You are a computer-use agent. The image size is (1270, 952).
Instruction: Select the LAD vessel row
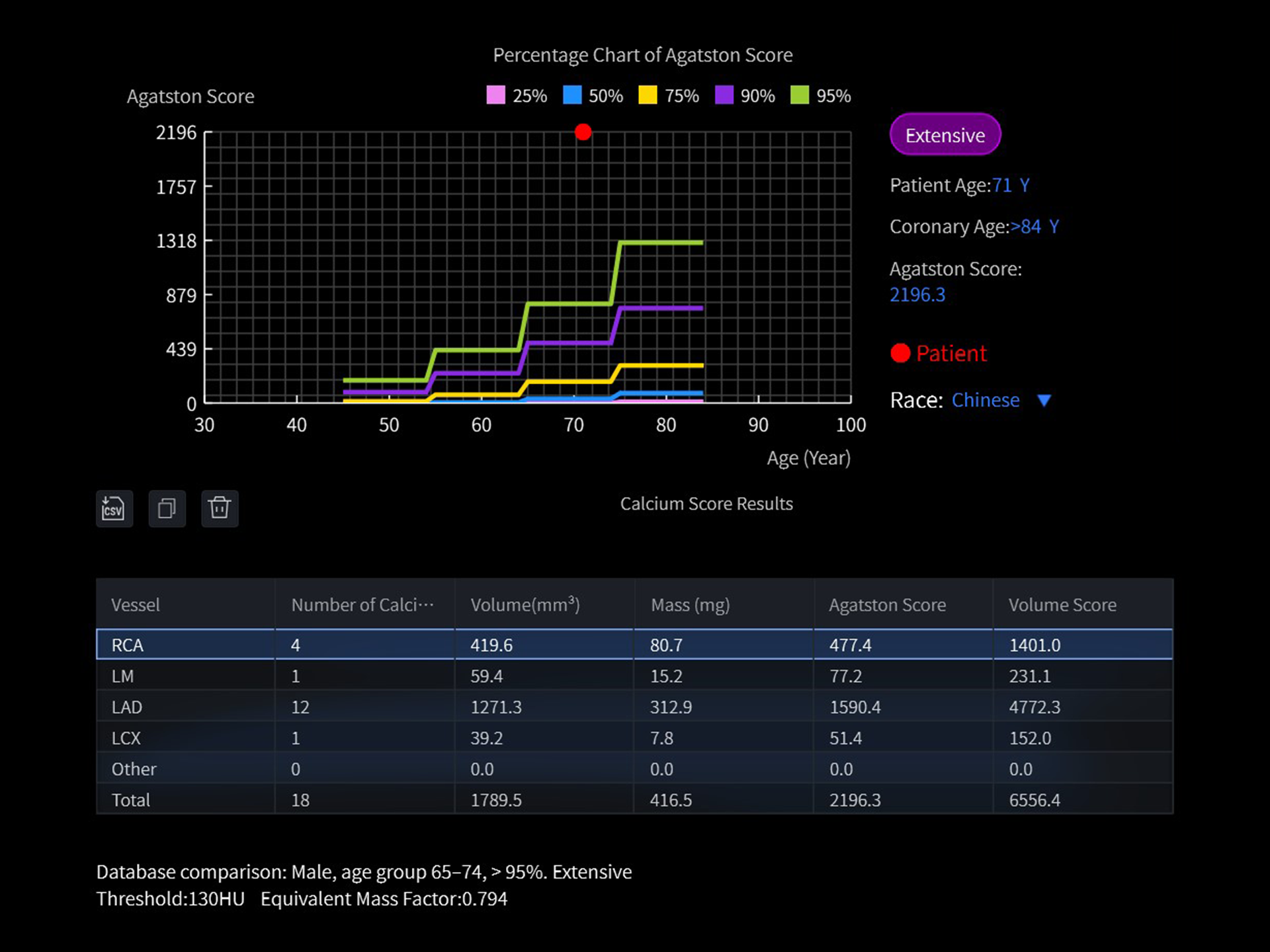coord(635,707)
